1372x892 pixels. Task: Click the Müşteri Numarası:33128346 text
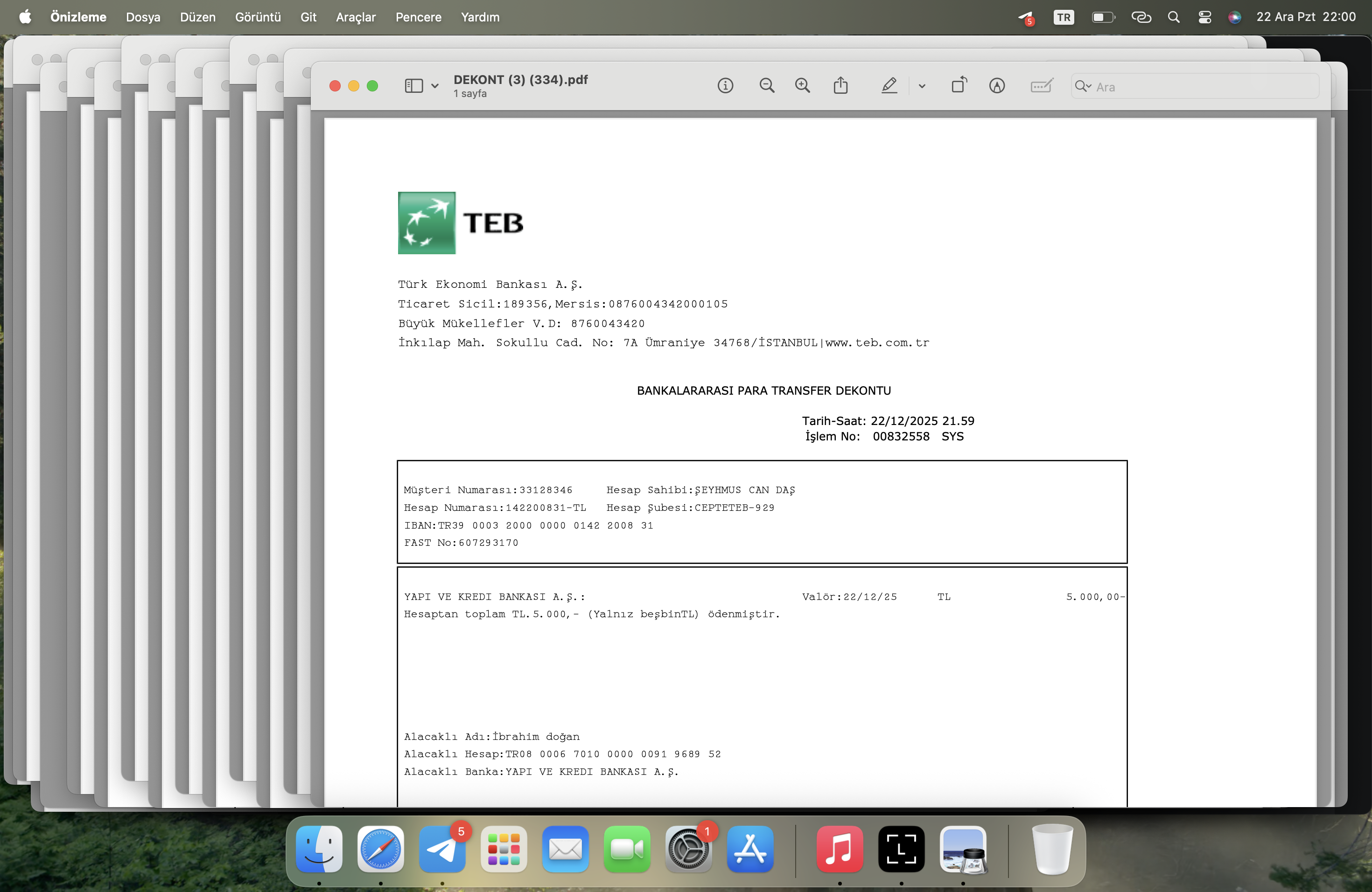coord(488,490)
